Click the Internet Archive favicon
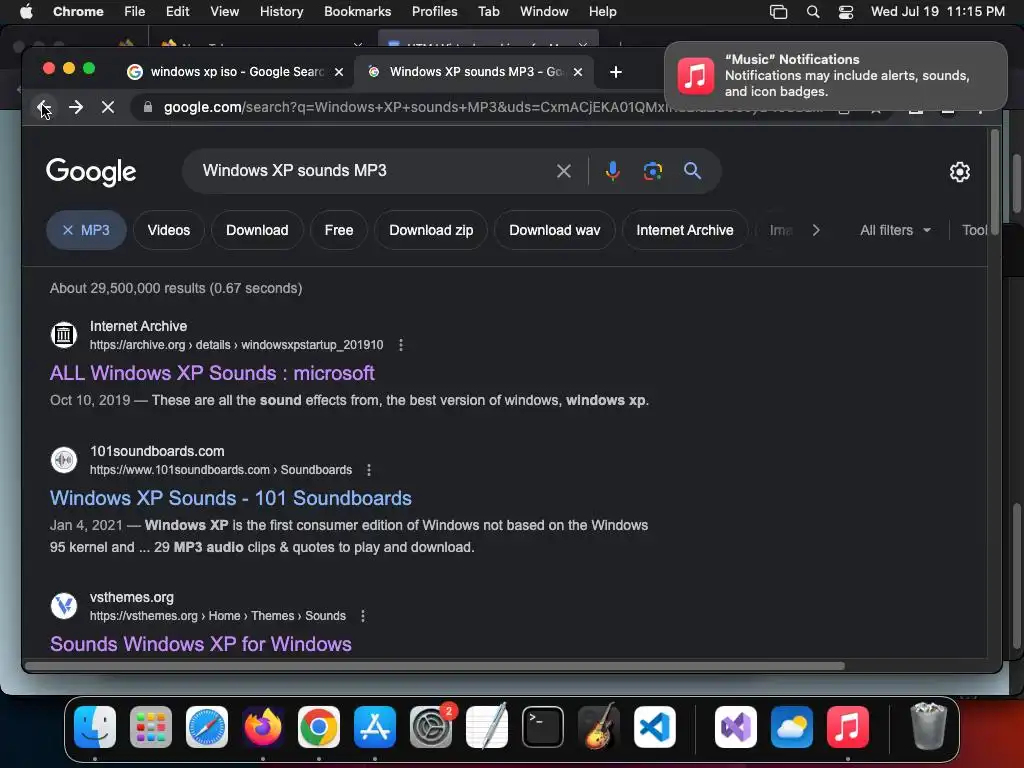The width and height of the screenshot is (1024, 768). click(x=64, y=335)
